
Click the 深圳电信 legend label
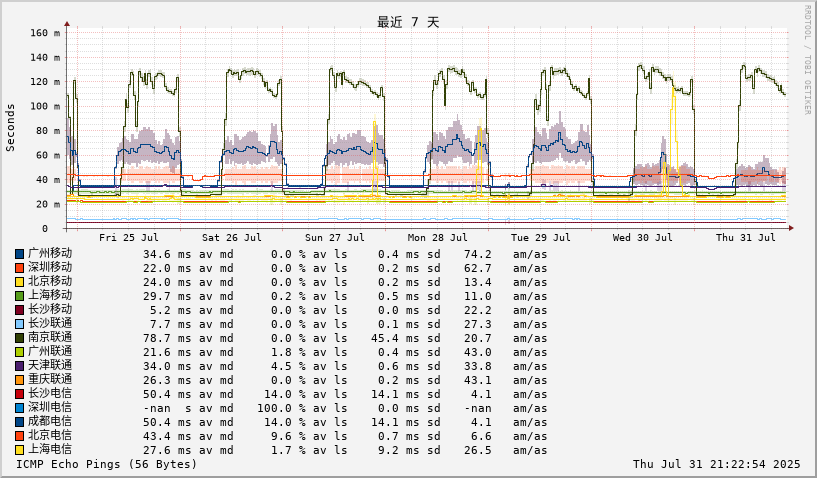(x=50, y=409)
